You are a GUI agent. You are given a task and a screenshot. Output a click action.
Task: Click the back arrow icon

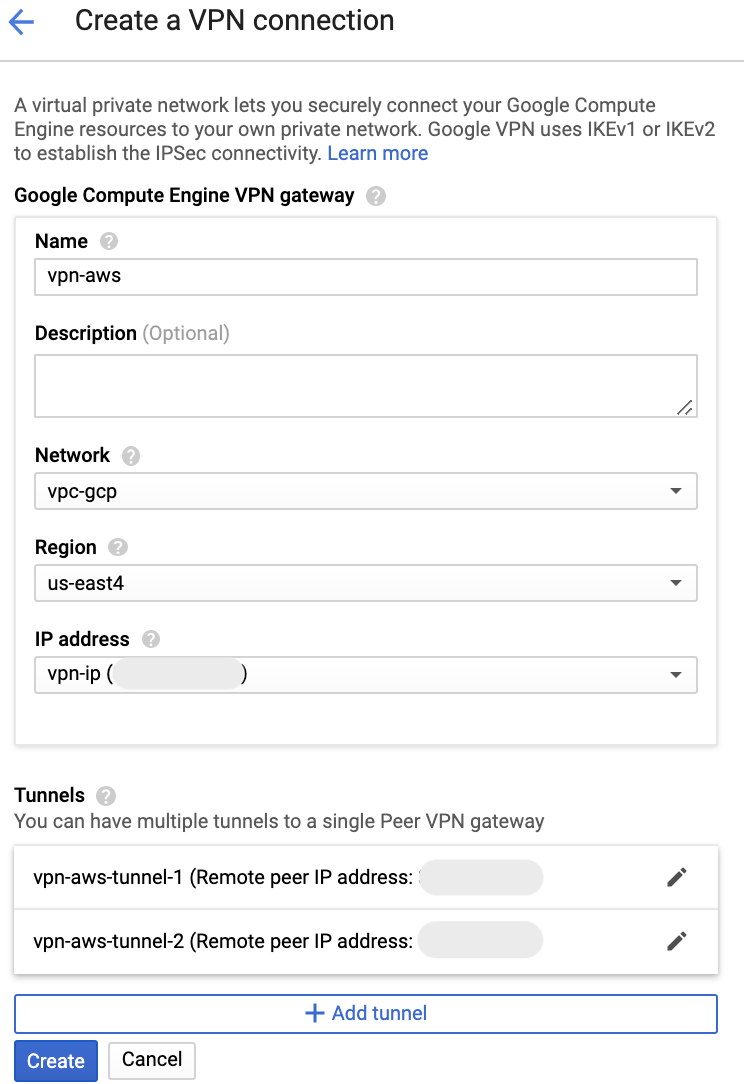click(21, 21)
